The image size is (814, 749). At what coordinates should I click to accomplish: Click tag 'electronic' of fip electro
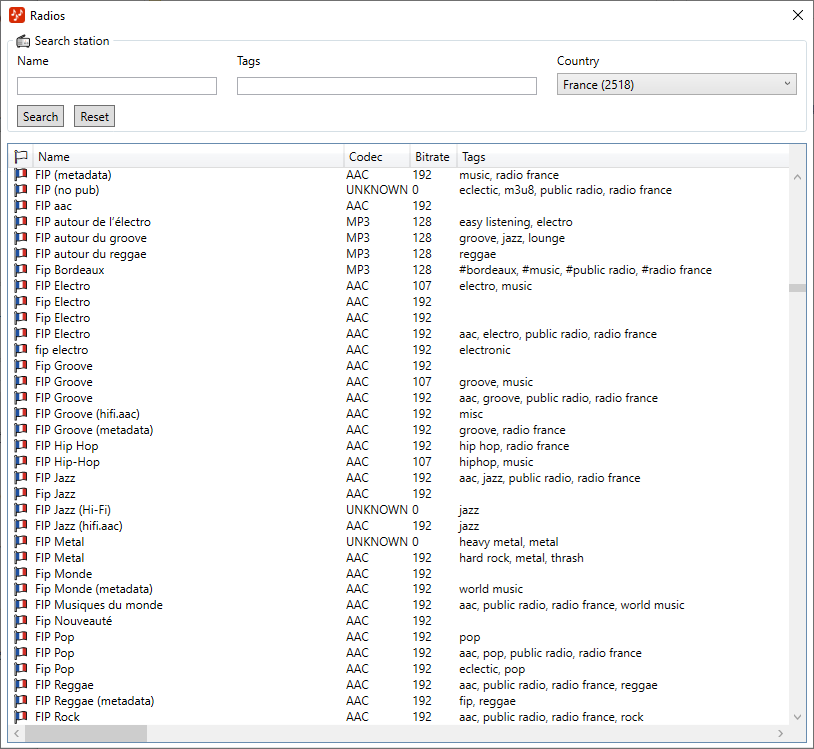pyautogui.click(x=484, y=350)
